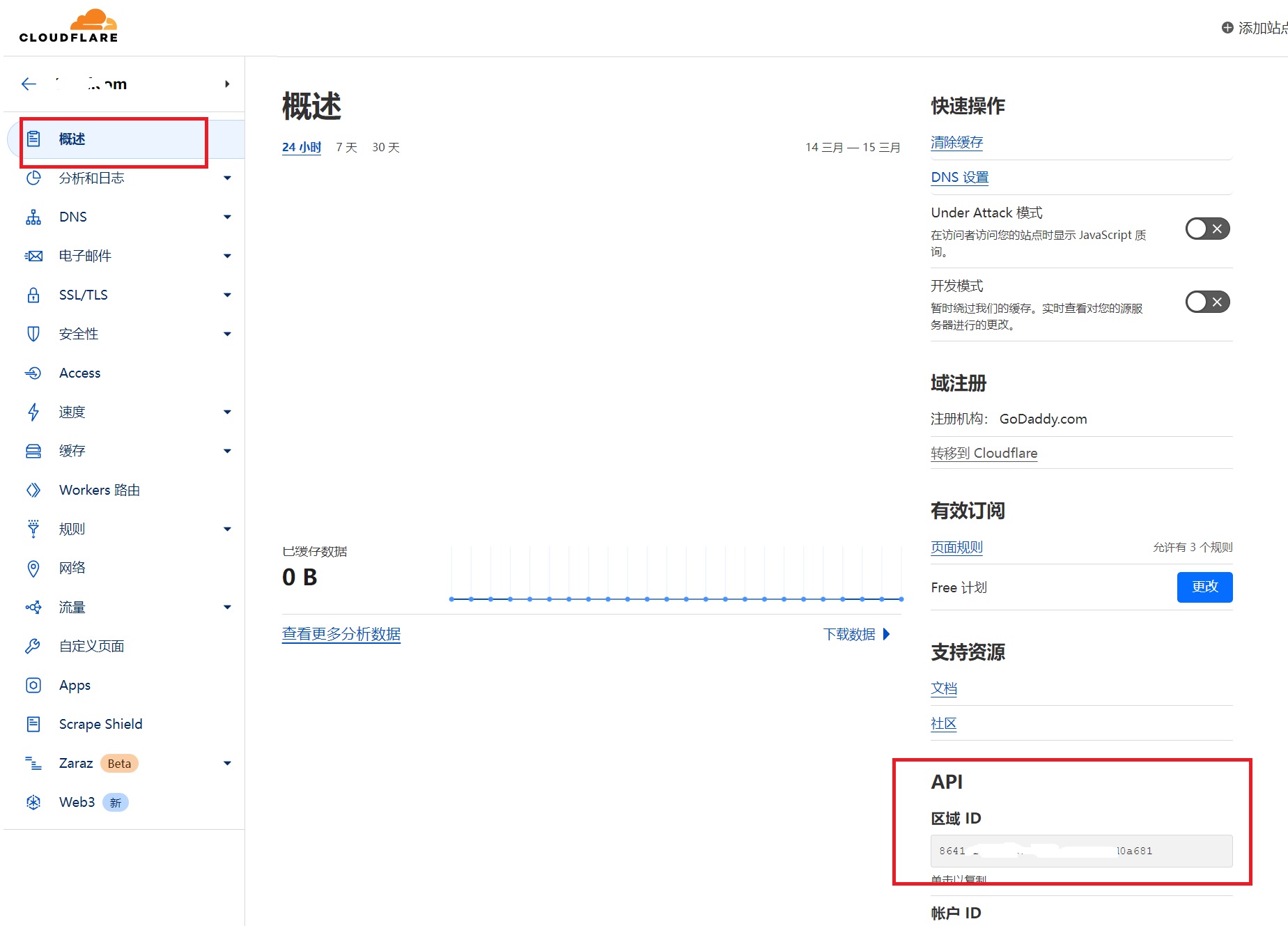1288x926 pixels.
Task: Select the 30 天 time range tab
Action: click(x=386, y=148)
